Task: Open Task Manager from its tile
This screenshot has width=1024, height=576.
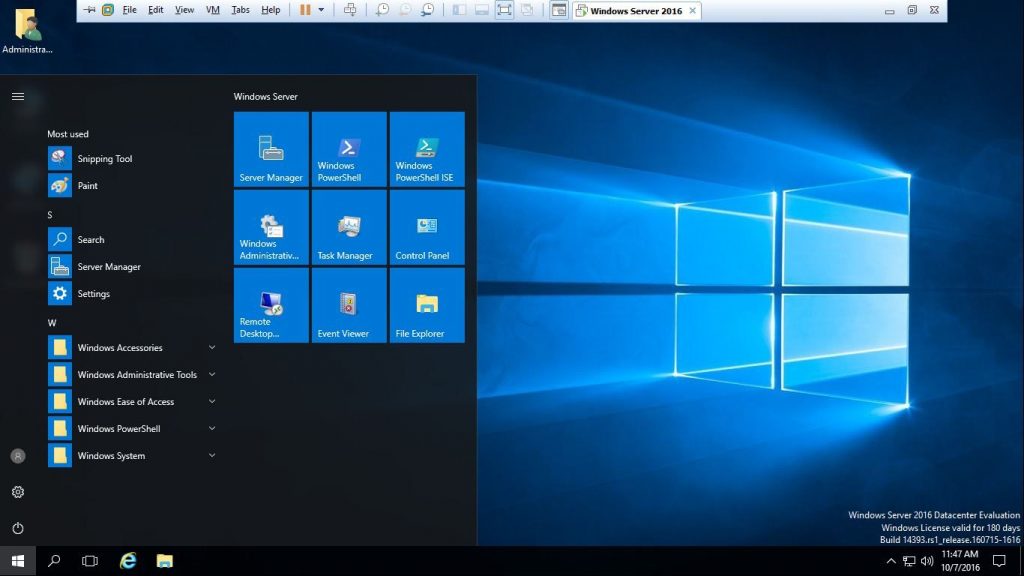Action: 348,227
